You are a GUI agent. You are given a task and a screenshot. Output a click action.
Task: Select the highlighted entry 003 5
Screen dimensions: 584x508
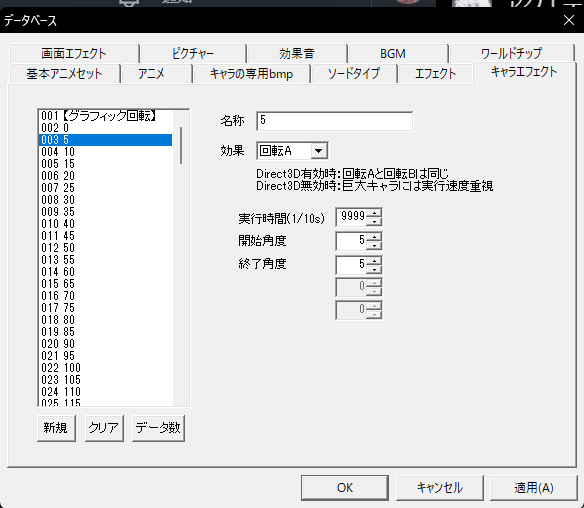click(105, 140)
